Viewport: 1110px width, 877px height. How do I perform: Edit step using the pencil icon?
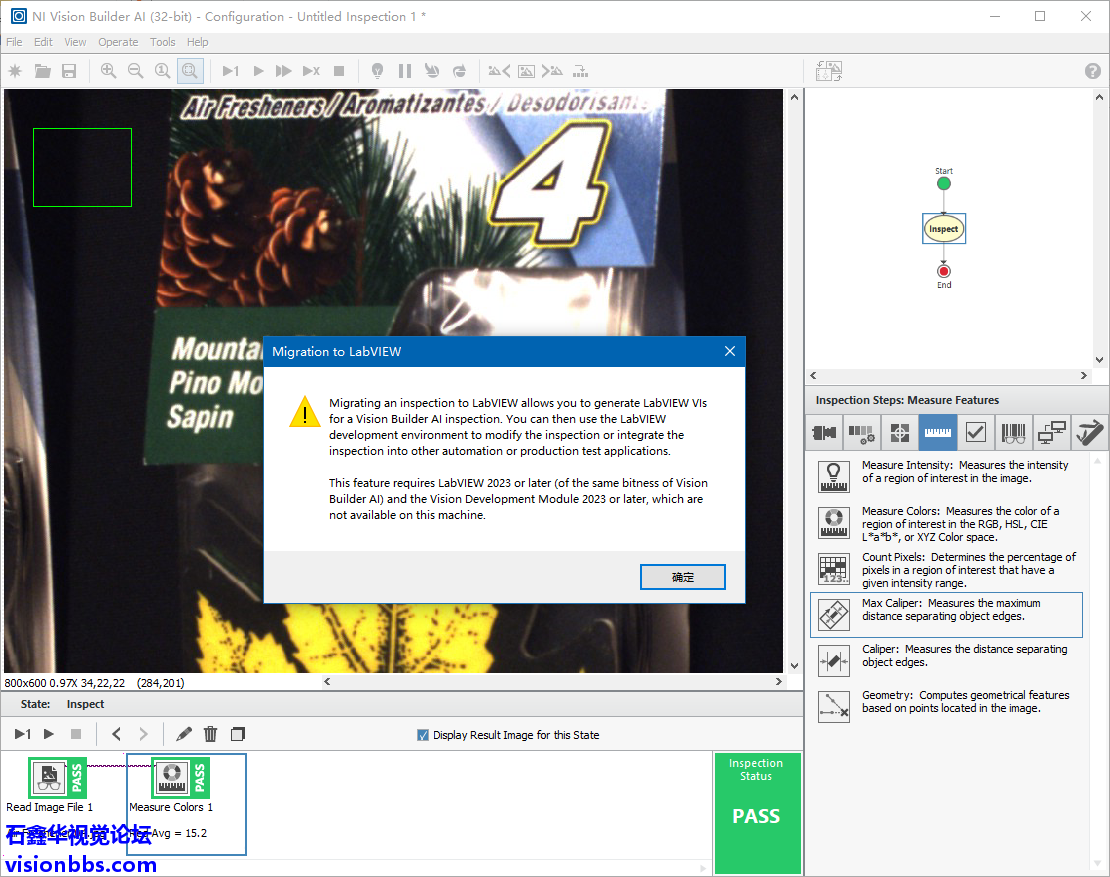(184, 734)
